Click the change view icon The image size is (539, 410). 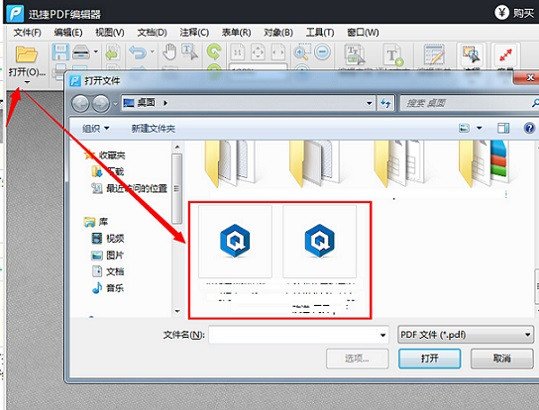pos(464,128)
